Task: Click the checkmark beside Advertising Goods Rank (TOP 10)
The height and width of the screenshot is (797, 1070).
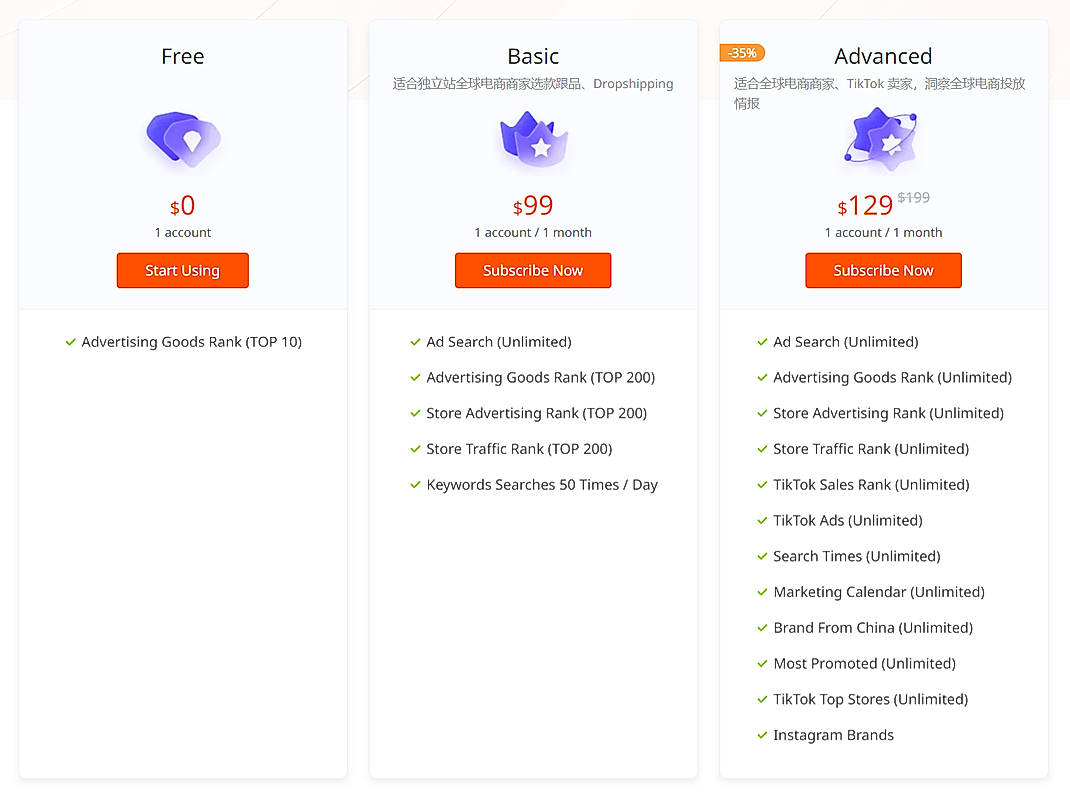Action: click(70, 342)
